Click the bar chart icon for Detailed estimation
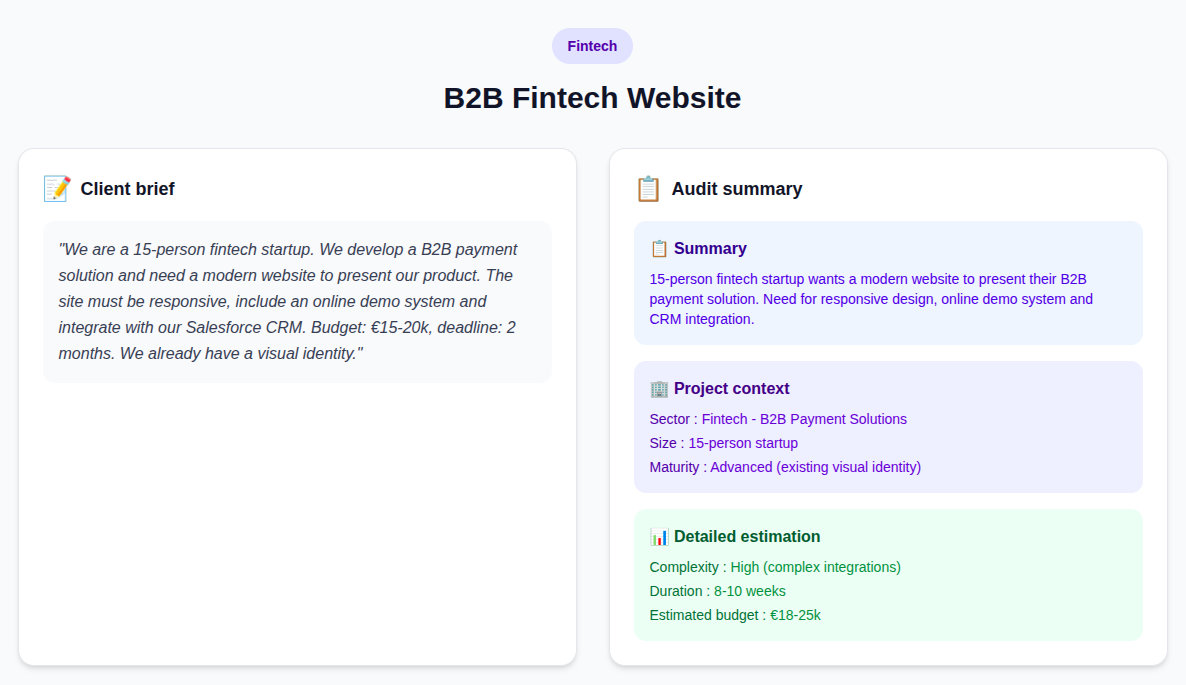This screenshot has height=685, width=1186. (x=659, y=537)
